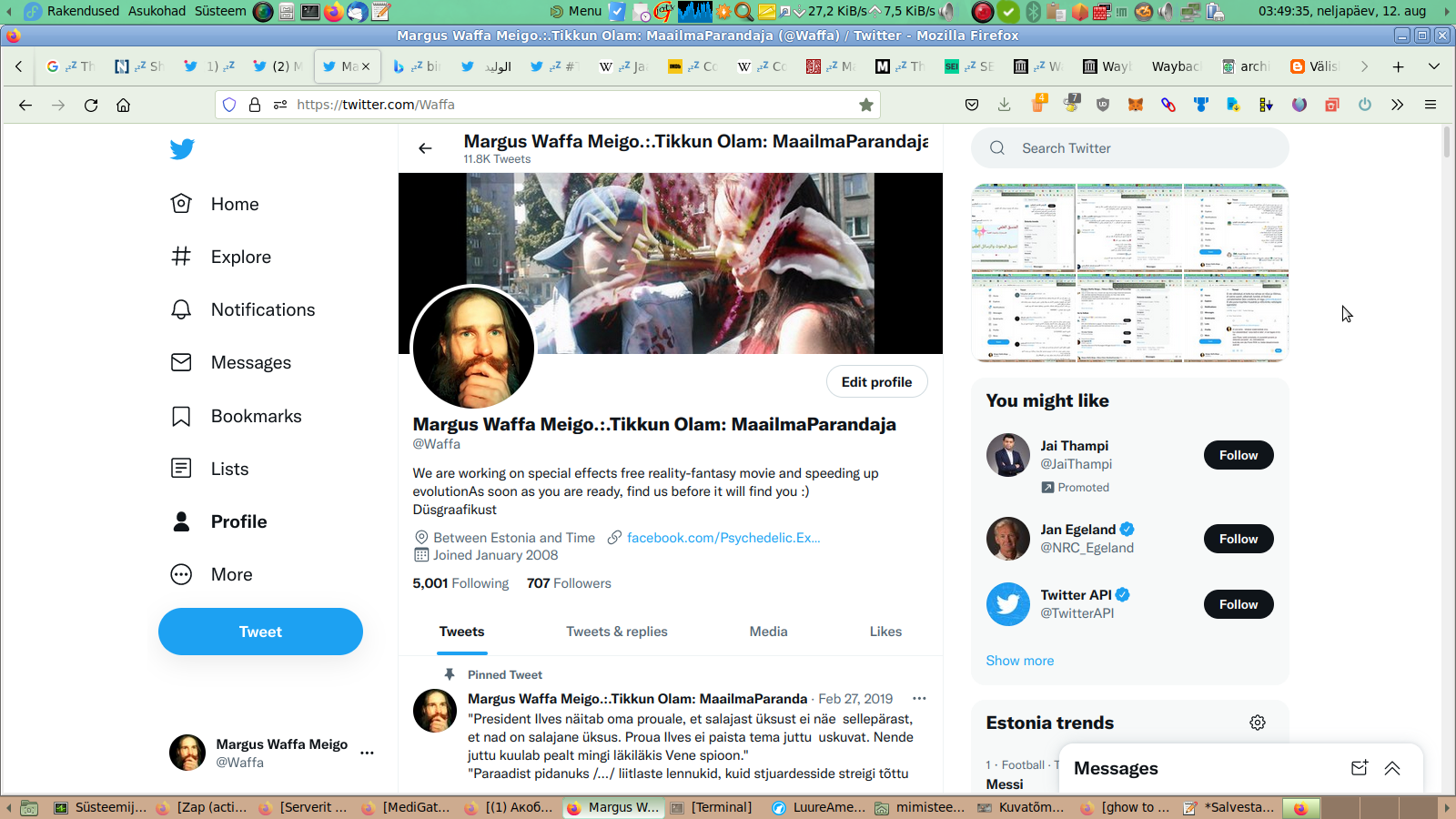Open Estonia trends settings gear
This screenshot has width=1456, height=819.
[x=1258, y=723]
